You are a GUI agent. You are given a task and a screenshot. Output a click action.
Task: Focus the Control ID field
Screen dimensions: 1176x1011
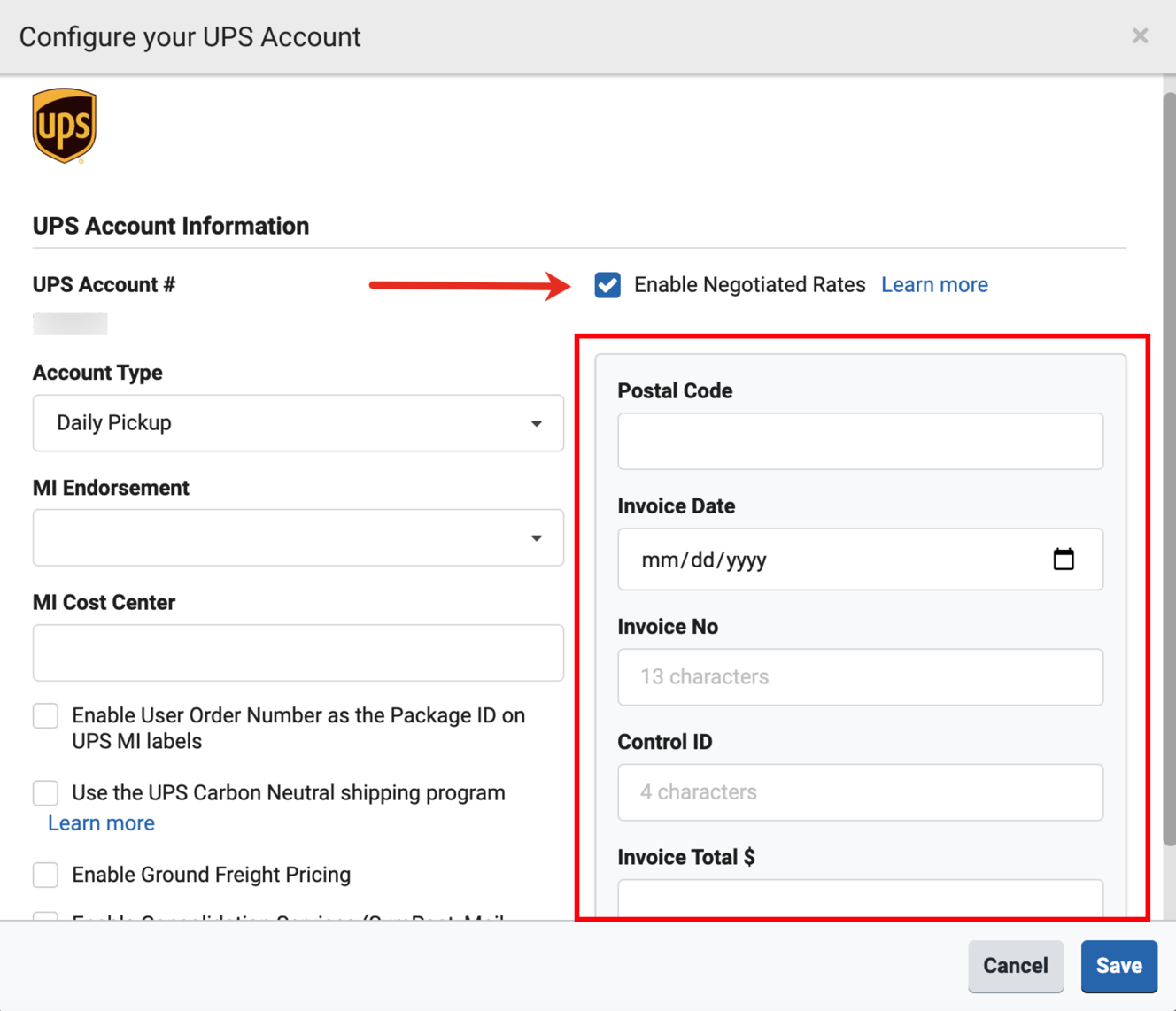[861, 792]
